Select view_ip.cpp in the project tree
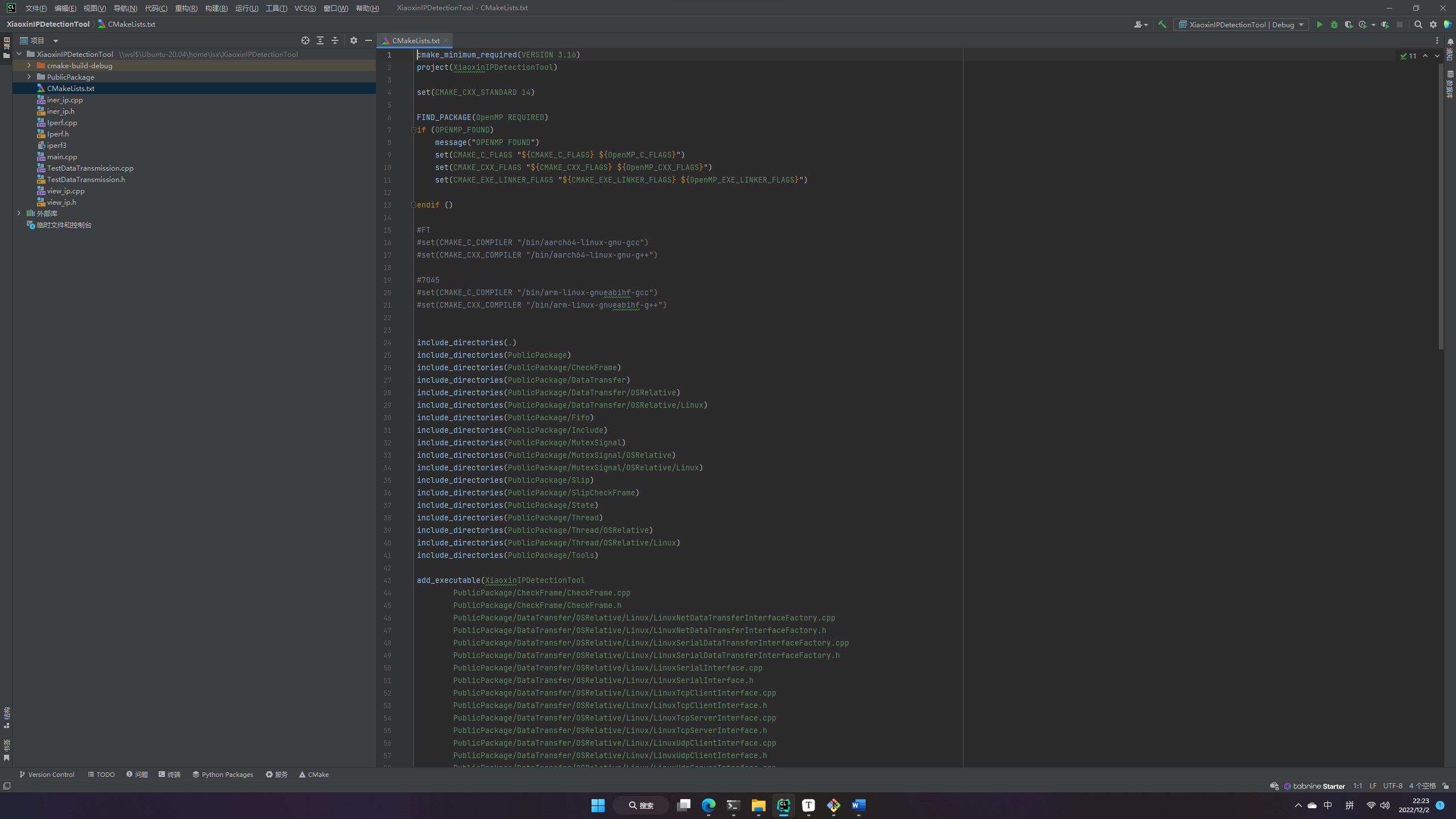Viewport: 1456px width, 819px height. pyautogui.click(x=65, y=191)
